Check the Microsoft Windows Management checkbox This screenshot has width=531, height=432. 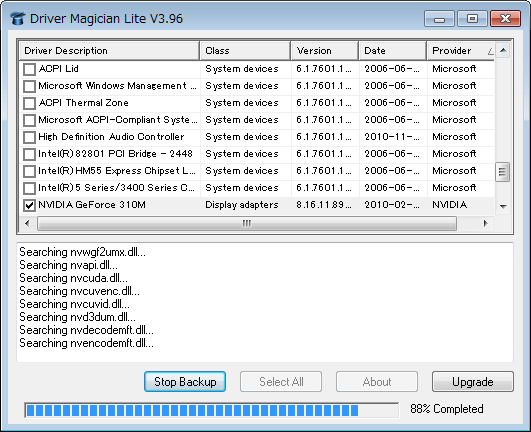(29, 86)
